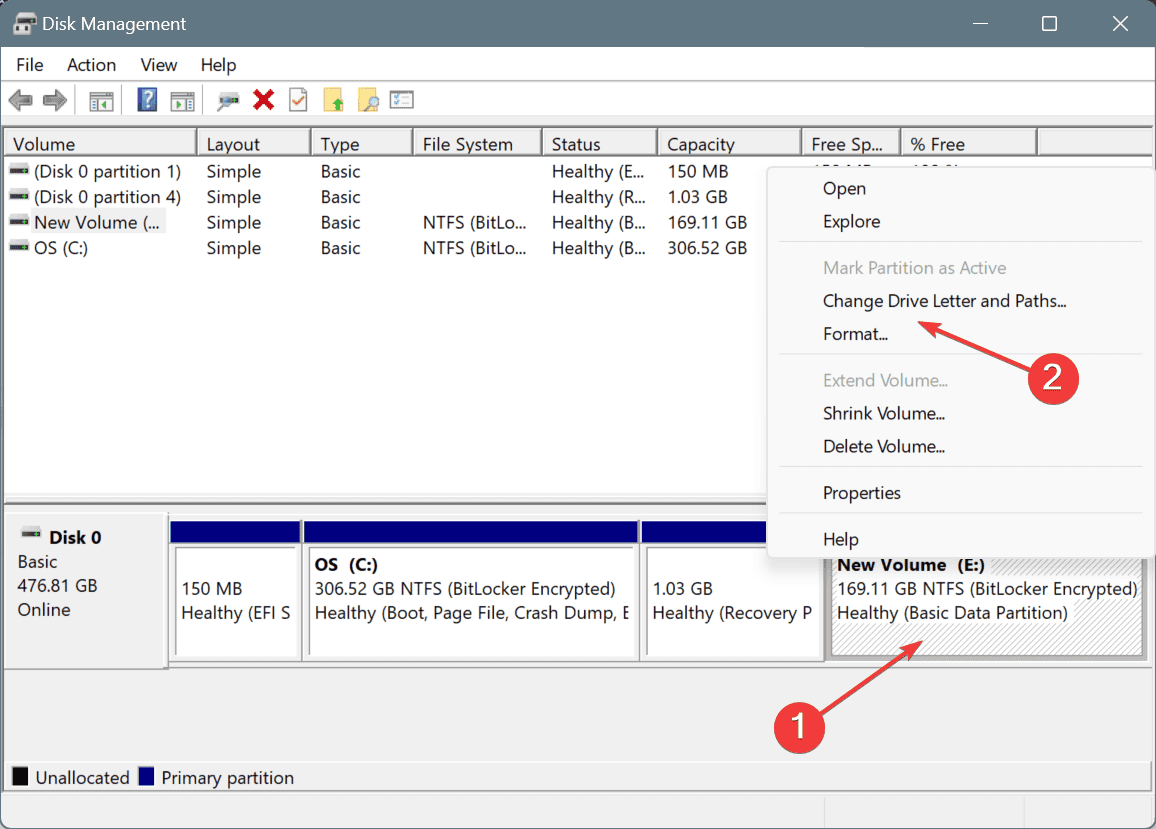Click the 1.03 GB capacity cell in list

tap(697, 197)
